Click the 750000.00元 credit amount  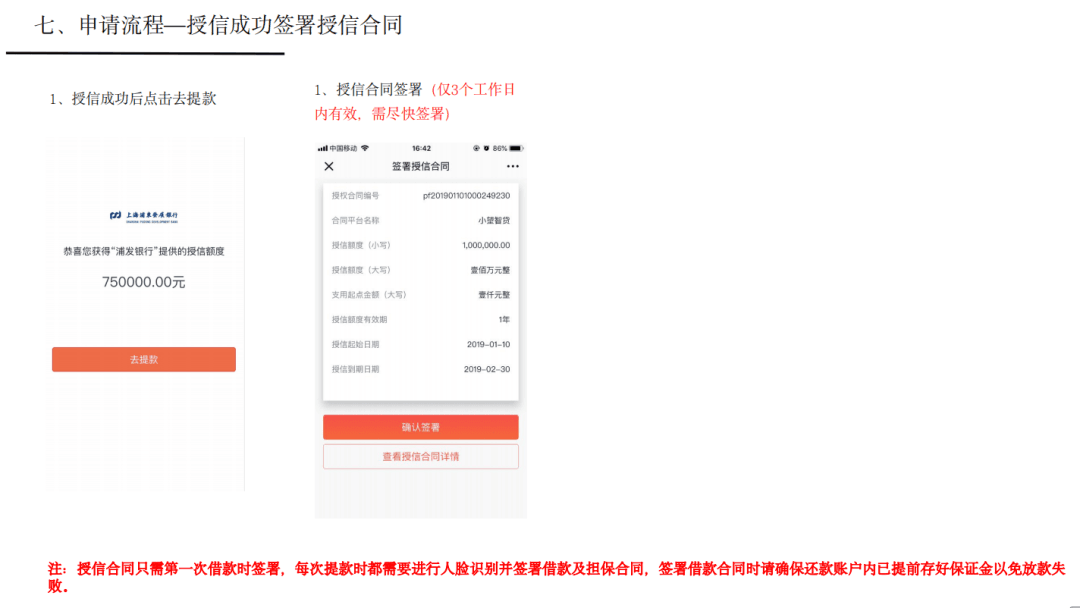pyautogui.click(x=144, y=282)
